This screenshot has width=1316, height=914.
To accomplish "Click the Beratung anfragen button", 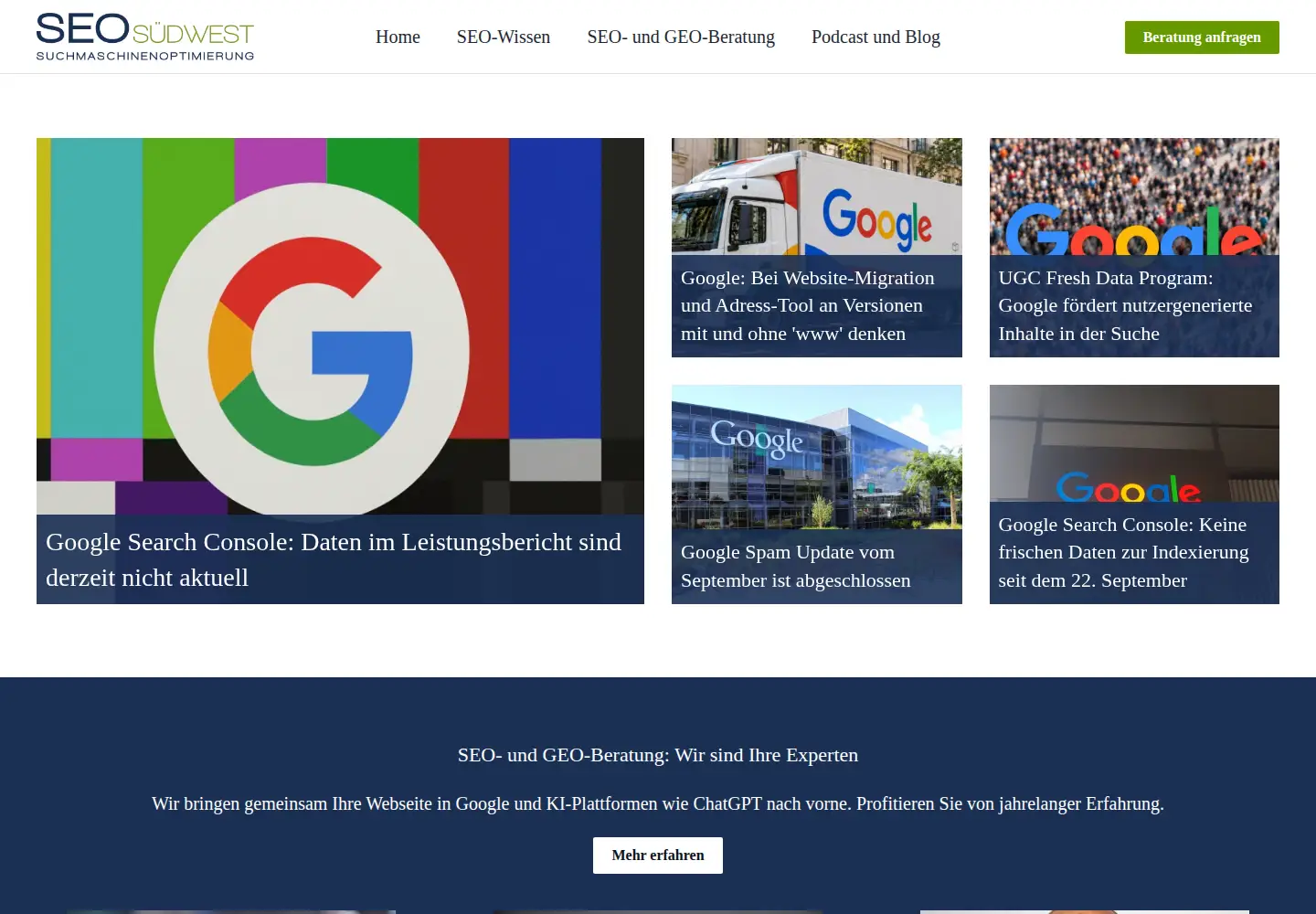I will pyautogui.click(x=1202, y=37).
